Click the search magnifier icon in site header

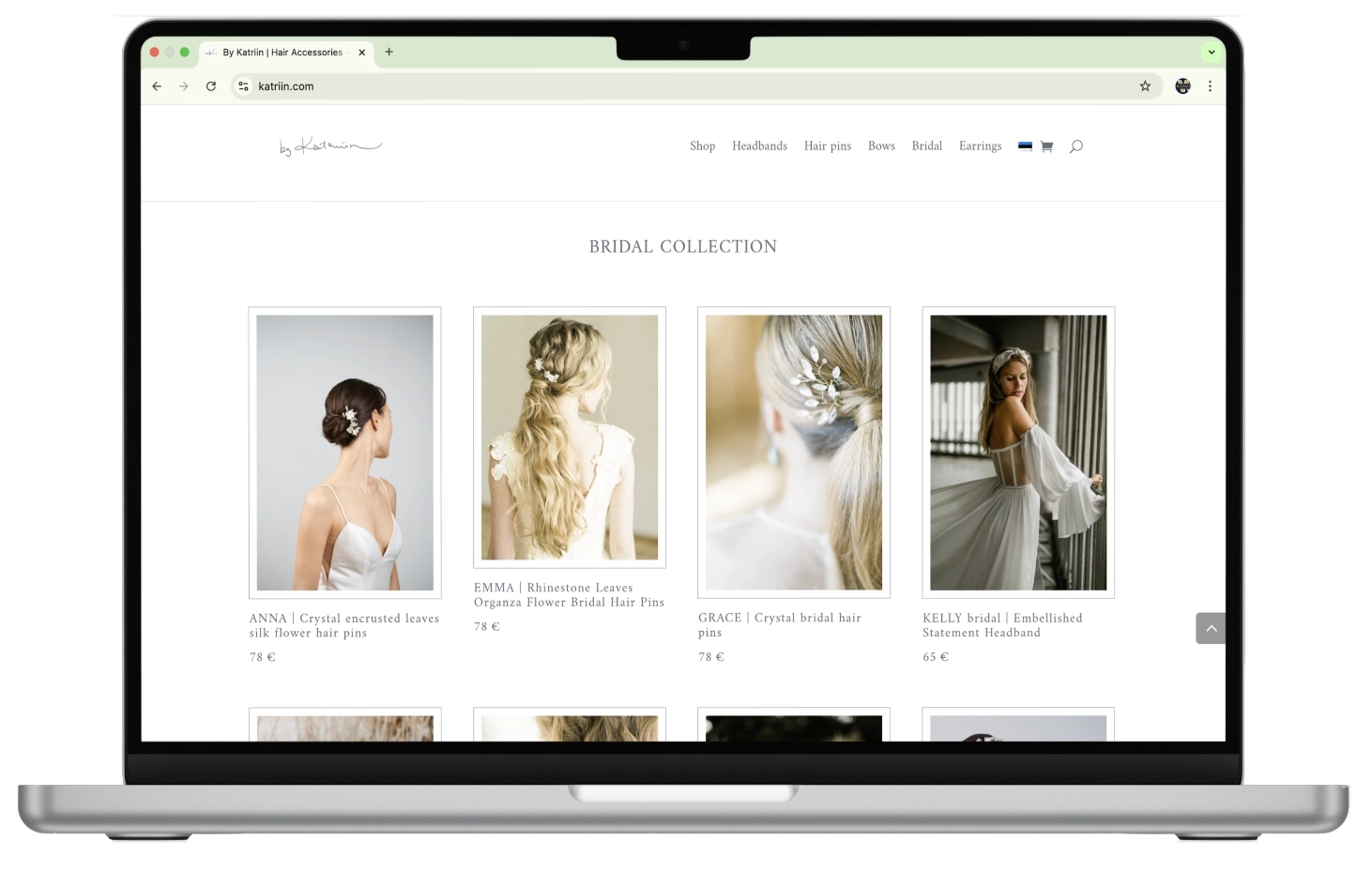[x=1075, y=146]
